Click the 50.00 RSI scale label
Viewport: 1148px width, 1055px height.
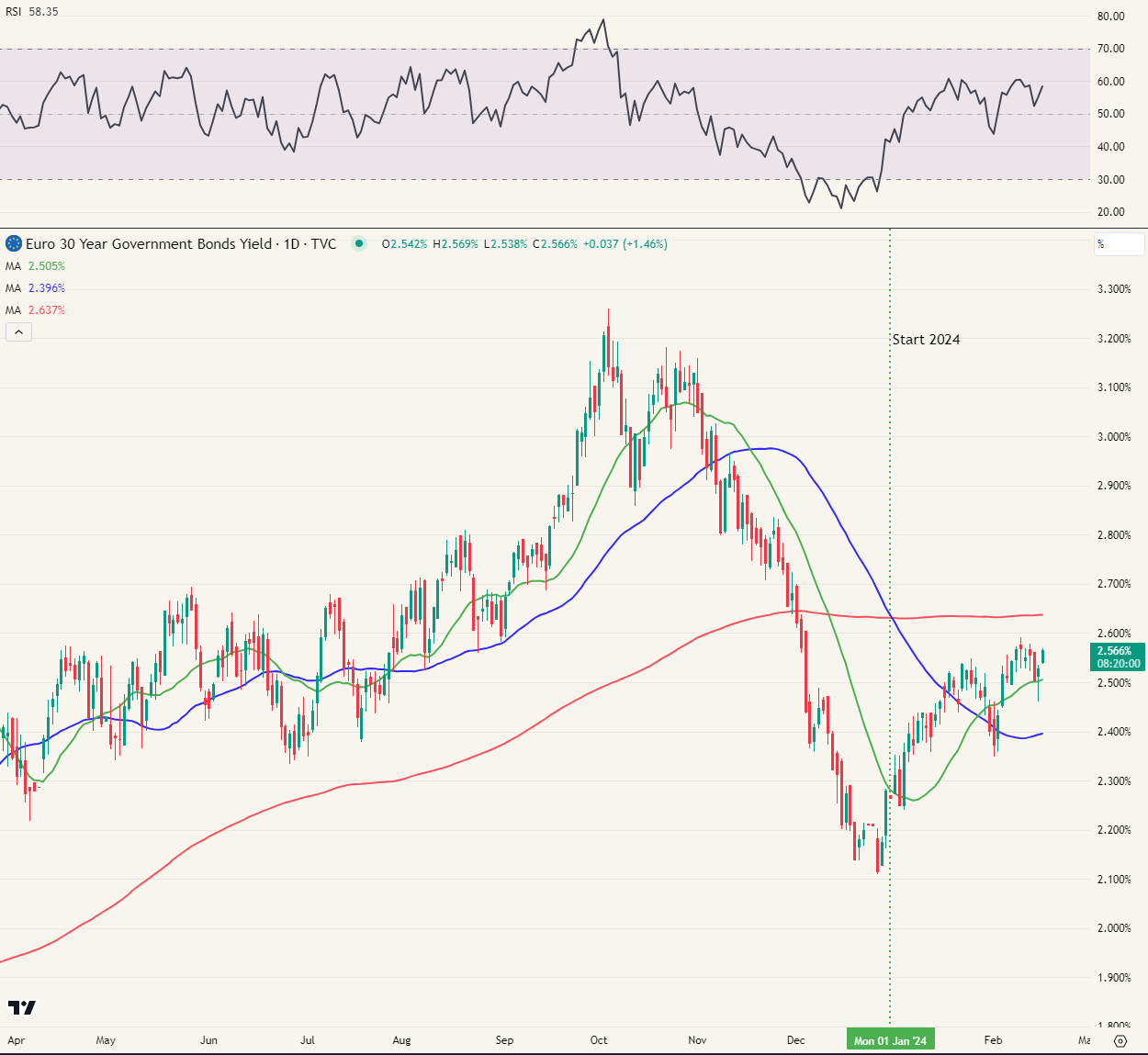pyautogui.click(x=1111, y=114)
